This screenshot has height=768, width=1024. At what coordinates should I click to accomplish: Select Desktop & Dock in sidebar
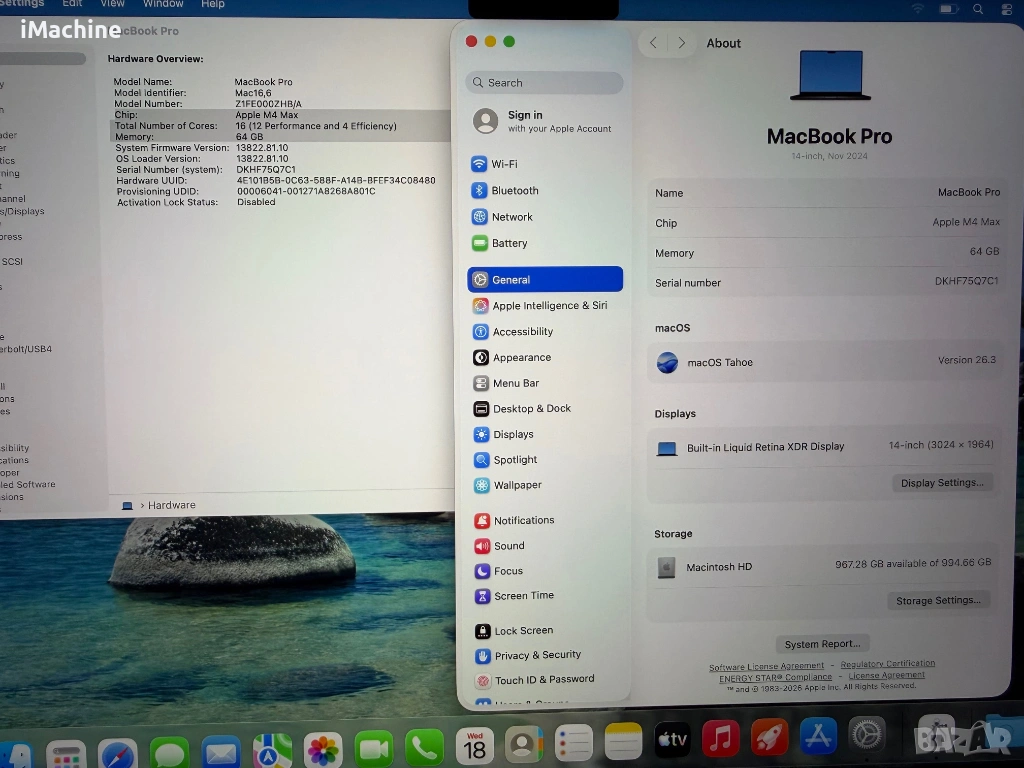point(531,409)
